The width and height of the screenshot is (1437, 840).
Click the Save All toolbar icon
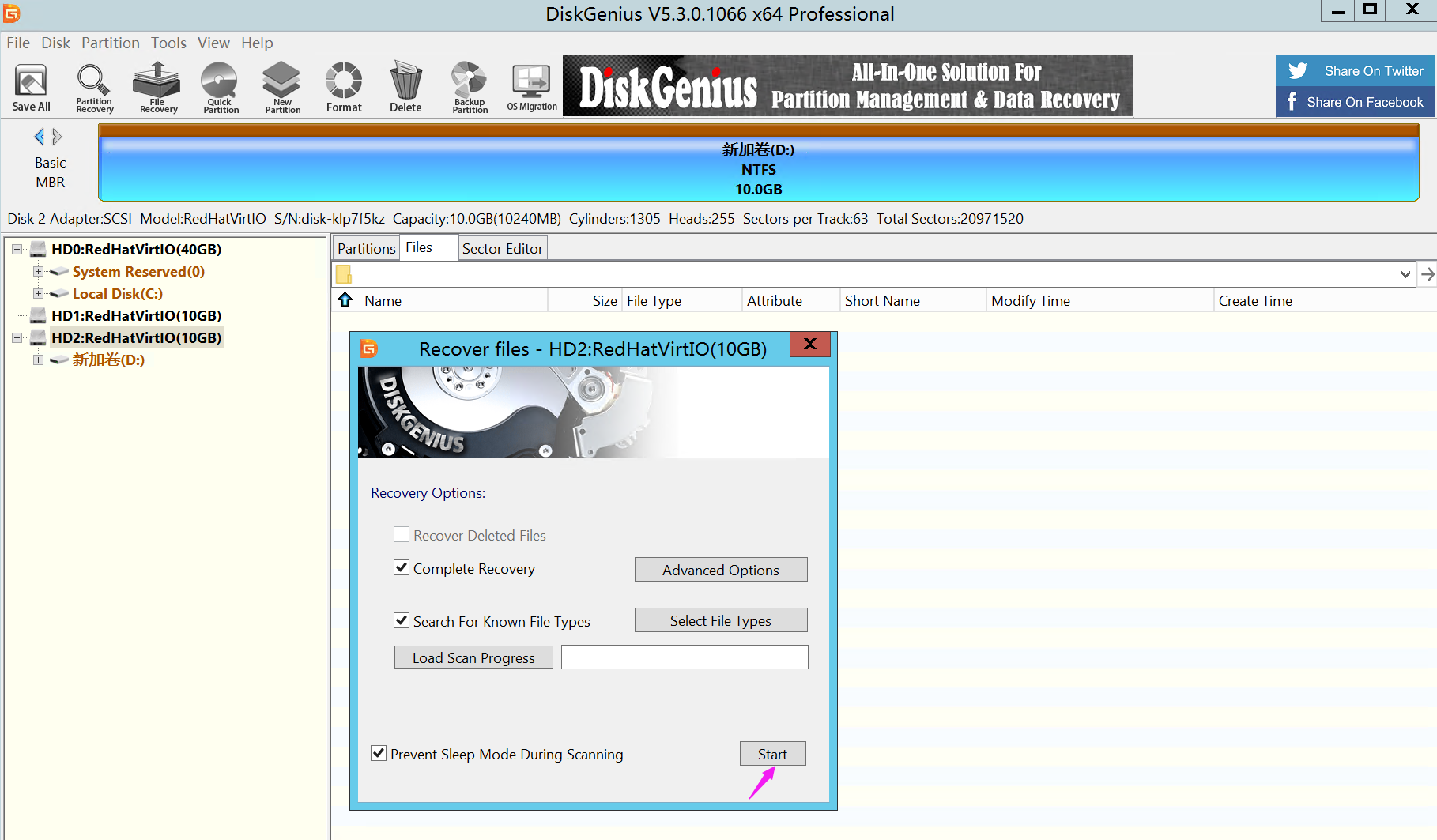(31, 88)
